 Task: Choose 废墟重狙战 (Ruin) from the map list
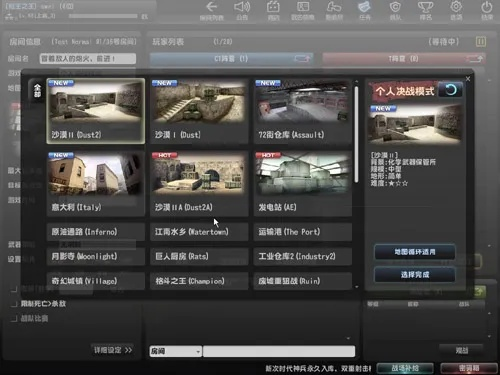(303, 281)
